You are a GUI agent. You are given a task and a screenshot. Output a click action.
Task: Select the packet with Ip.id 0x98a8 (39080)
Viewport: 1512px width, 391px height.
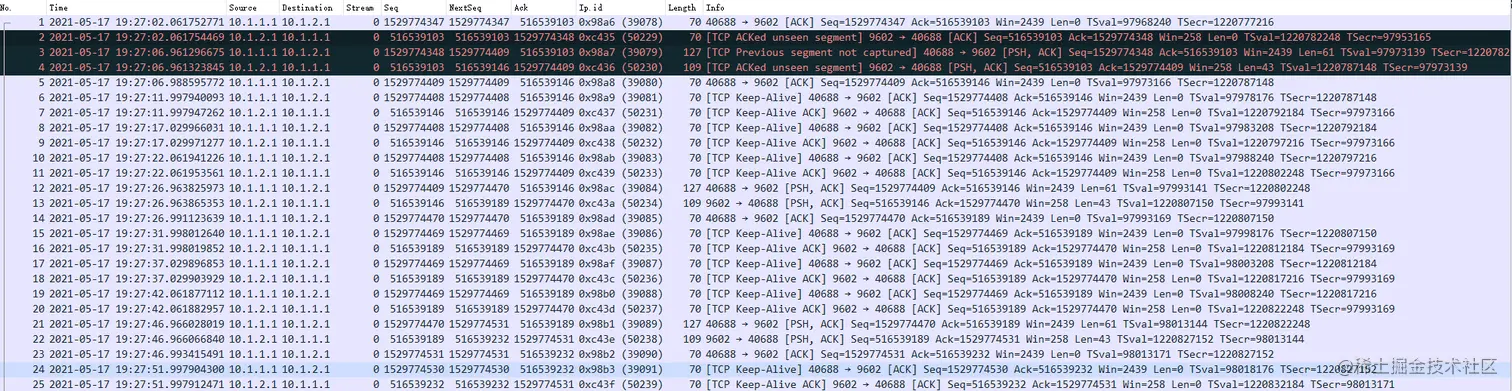coord(756,82)
